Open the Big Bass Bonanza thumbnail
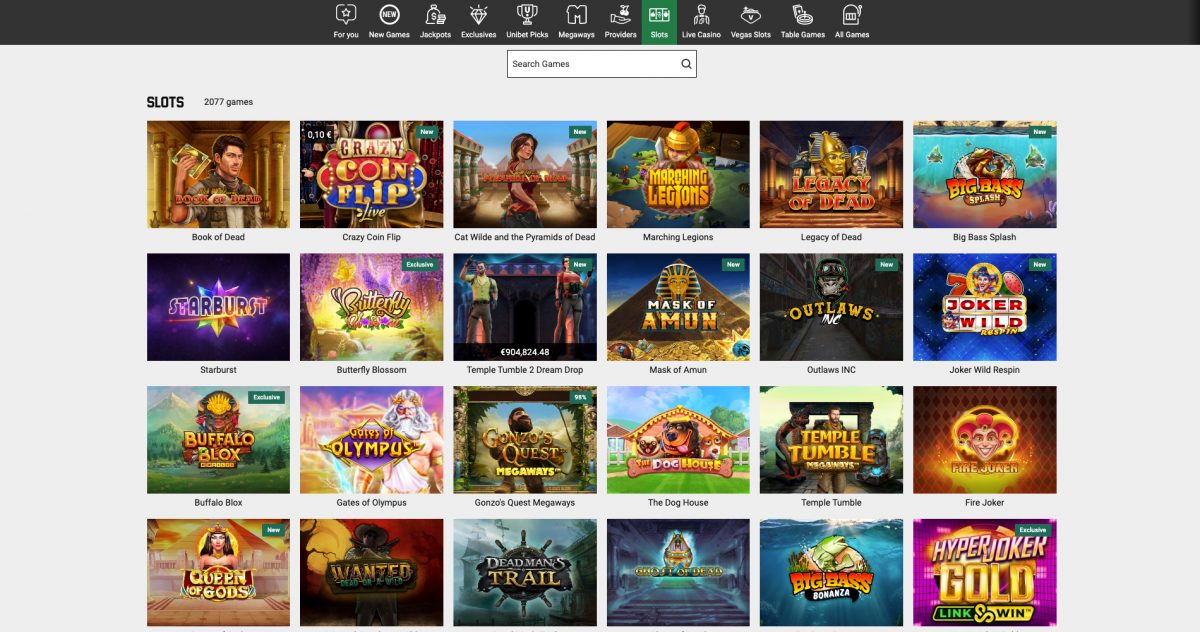 (831, 572)
